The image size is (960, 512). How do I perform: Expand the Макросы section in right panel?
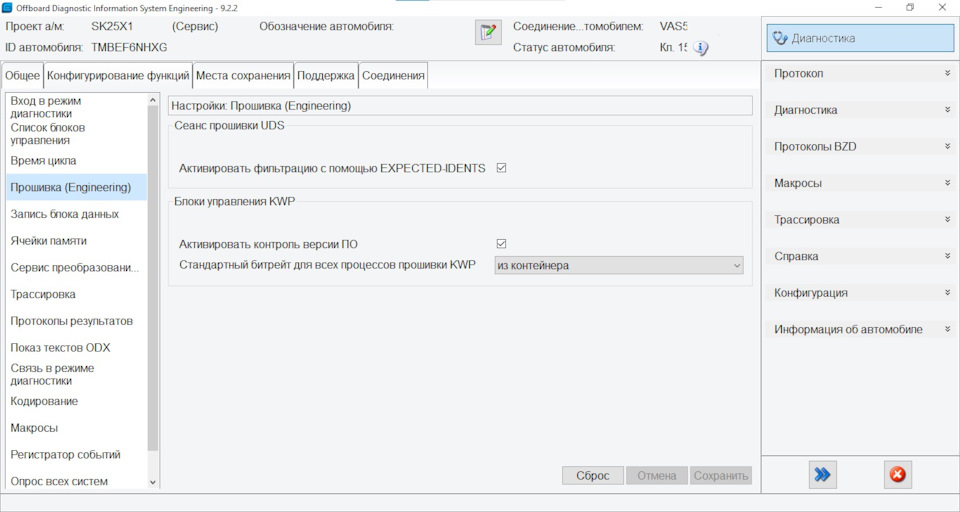[860, 183]
